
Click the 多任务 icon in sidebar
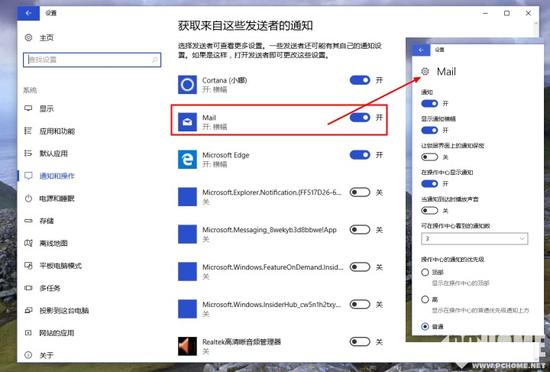pos(28,288)
